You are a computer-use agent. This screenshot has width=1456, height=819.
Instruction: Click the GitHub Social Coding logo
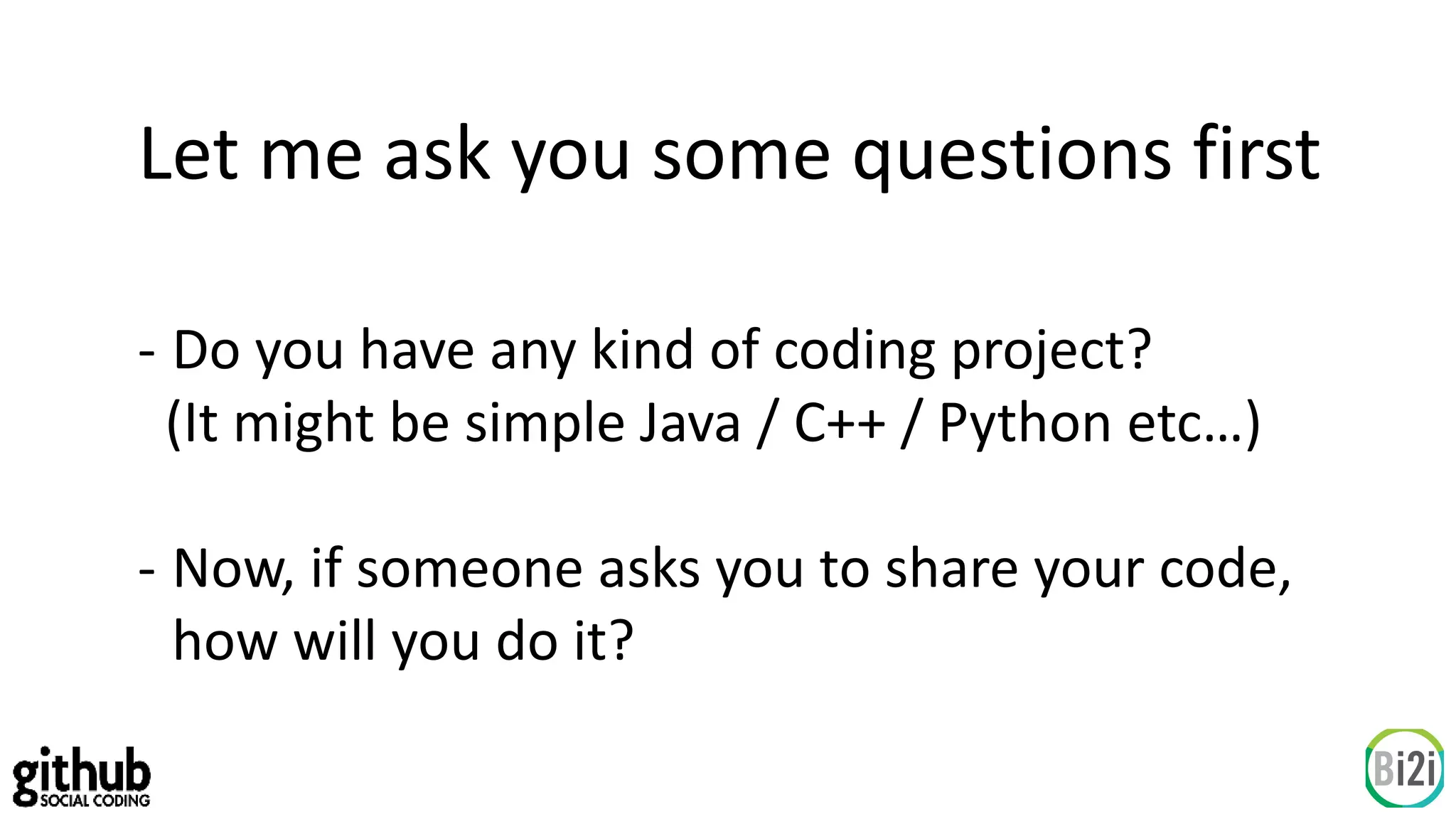(x=82, y=776)
